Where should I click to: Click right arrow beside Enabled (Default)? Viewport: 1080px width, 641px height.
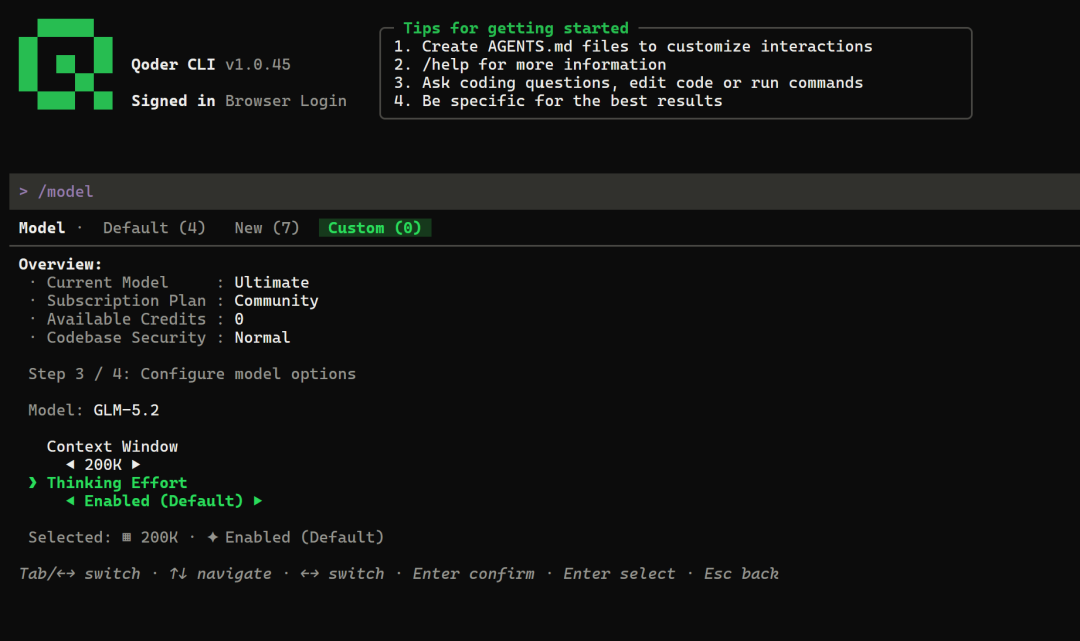click(x=258, y=501)
